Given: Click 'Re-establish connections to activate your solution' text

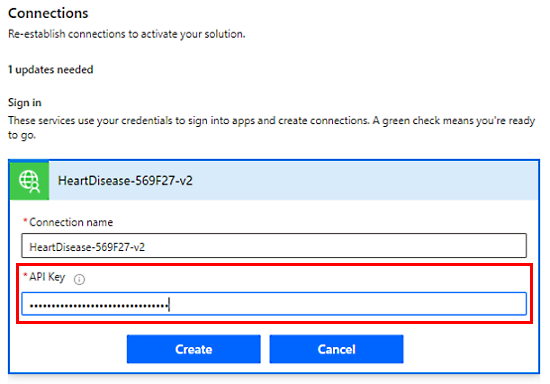Looking at the screenshot, I should [127, 34].
